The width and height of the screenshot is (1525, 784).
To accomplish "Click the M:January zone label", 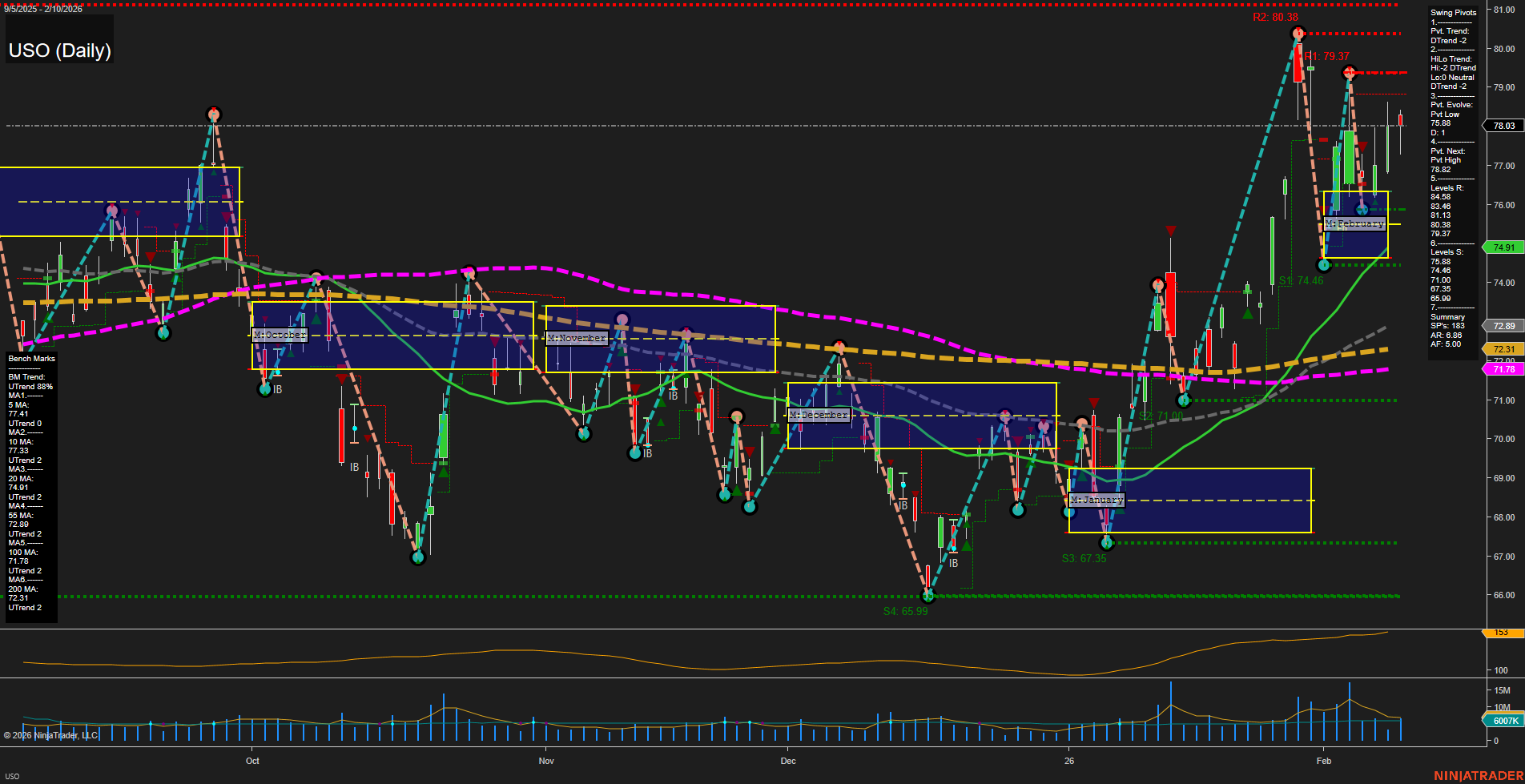I will coord(1096,499).
